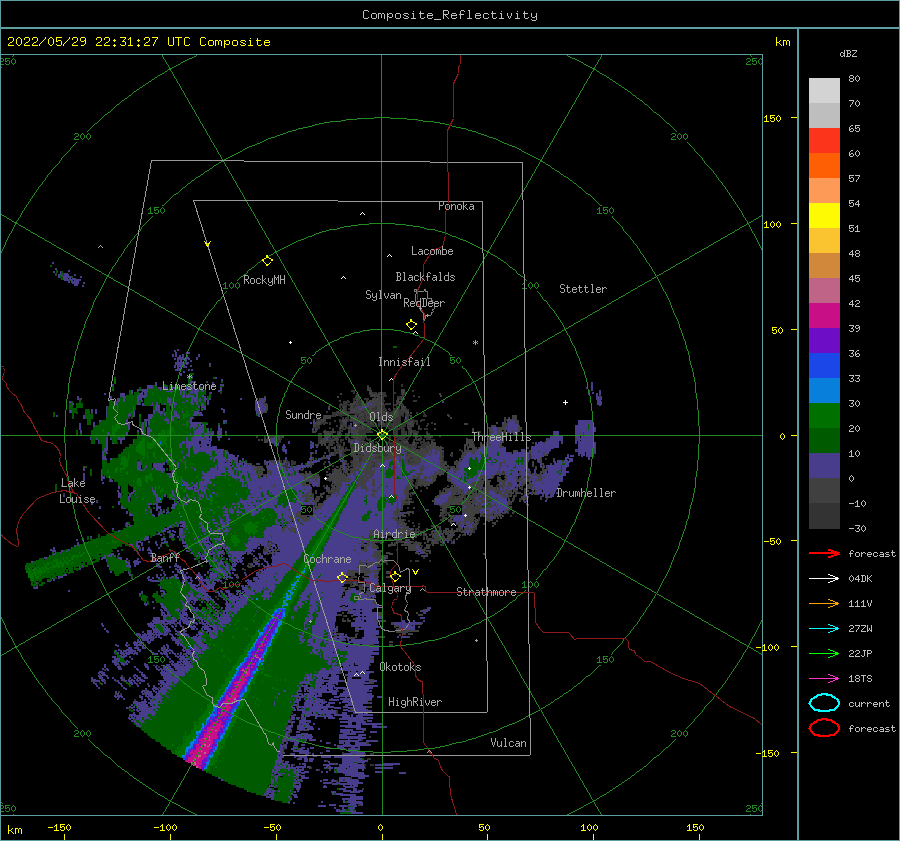
Task: Click the yellow diamond marker below Cochrane
Action: (342, 577)
